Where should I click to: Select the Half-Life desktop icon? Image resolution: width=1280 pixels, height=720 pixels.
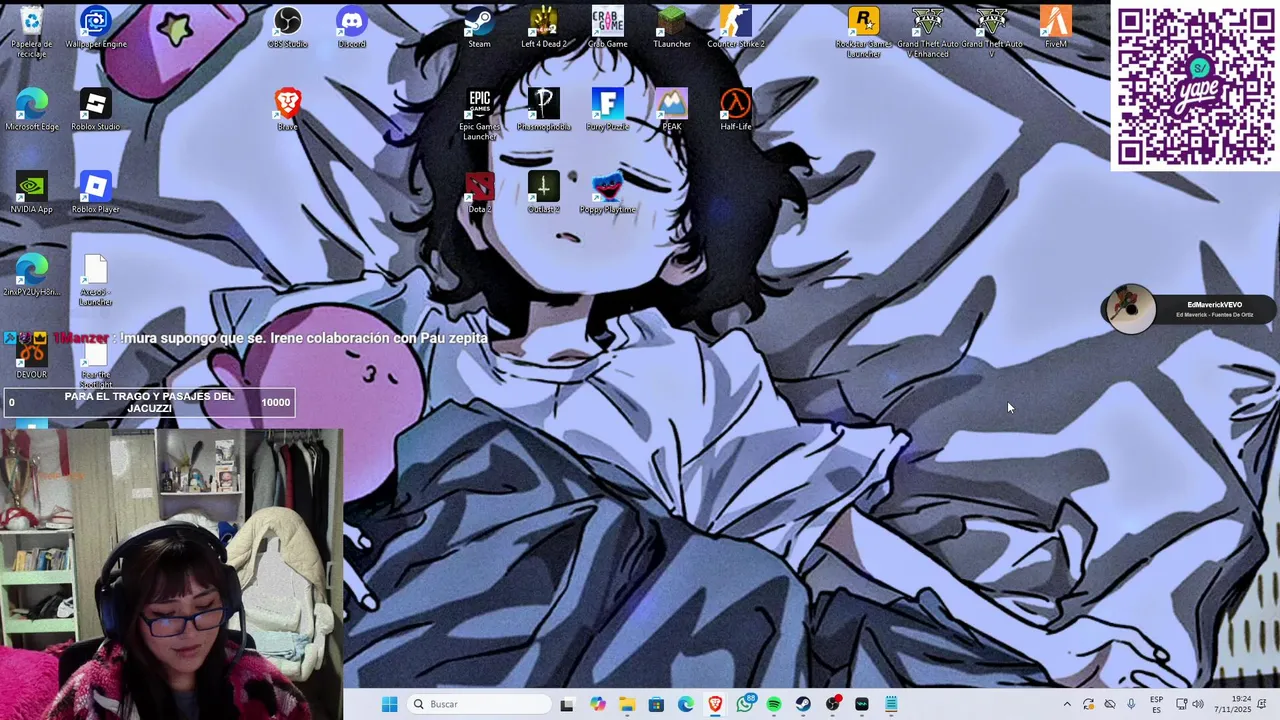[736, 110]
